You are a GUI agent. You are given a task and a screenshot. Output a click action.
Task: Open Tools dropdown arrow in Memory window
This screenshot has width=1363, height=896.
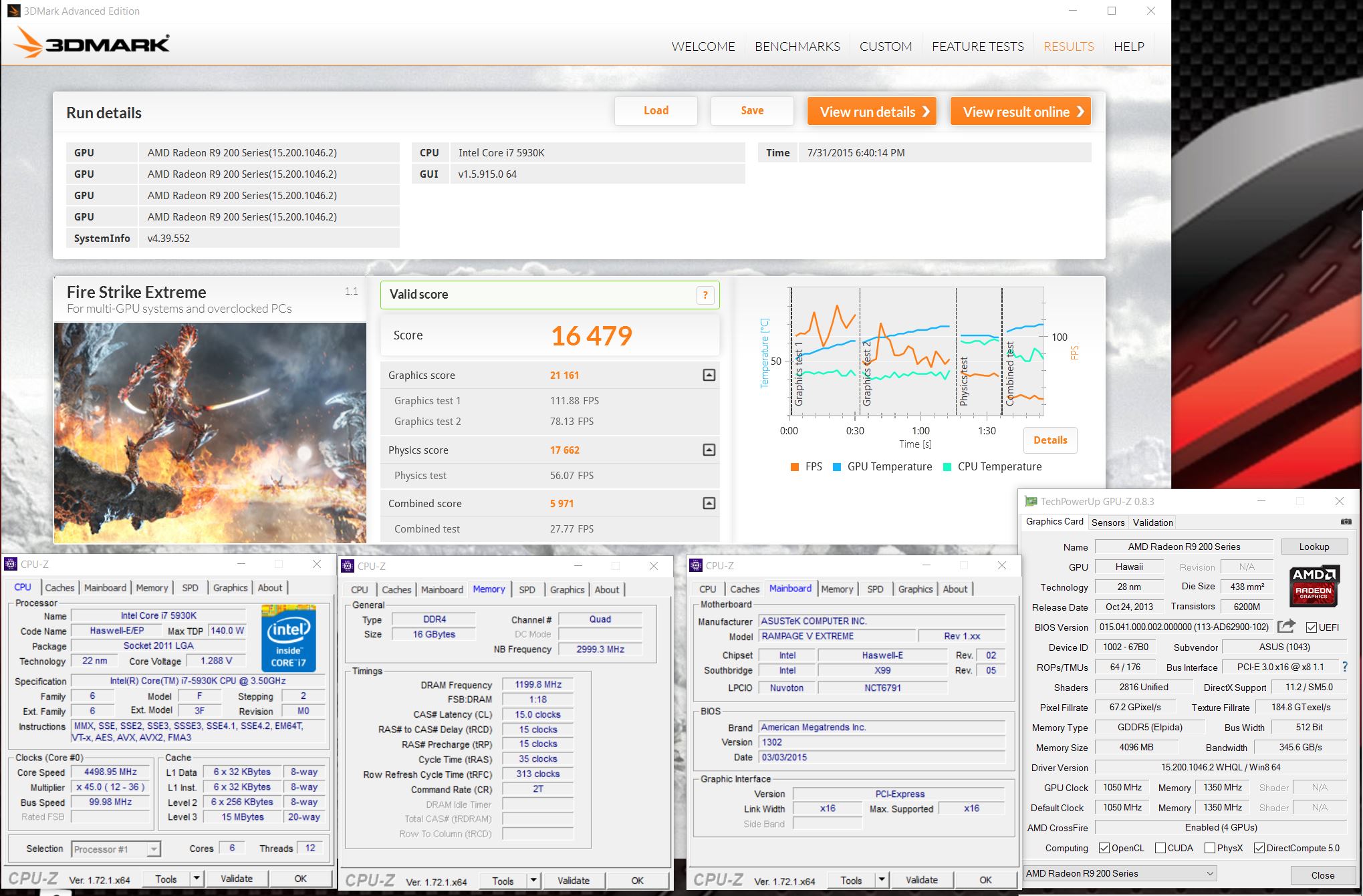coord(533,881)
